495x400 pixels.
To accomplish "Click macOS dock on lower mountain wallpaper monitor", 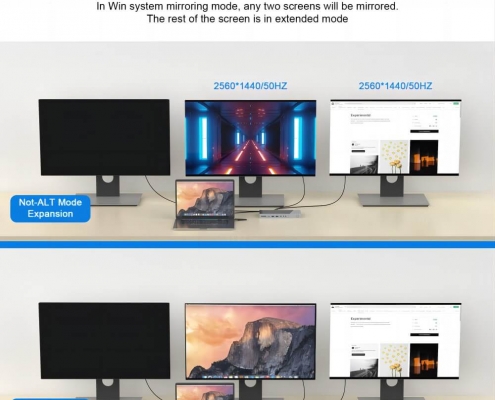I will click(250, 377).
